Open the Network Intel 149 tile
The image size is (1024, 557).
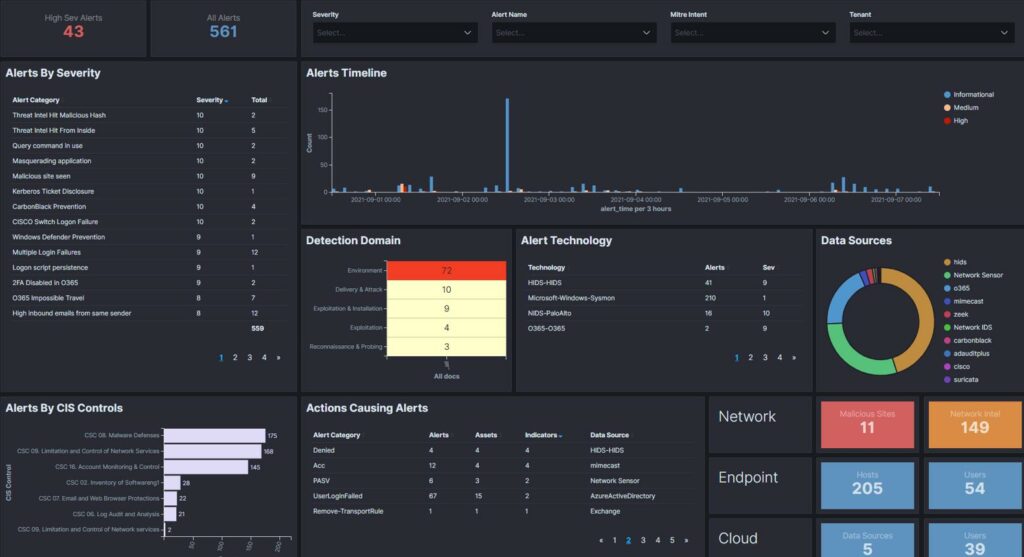tap(975, 424)
